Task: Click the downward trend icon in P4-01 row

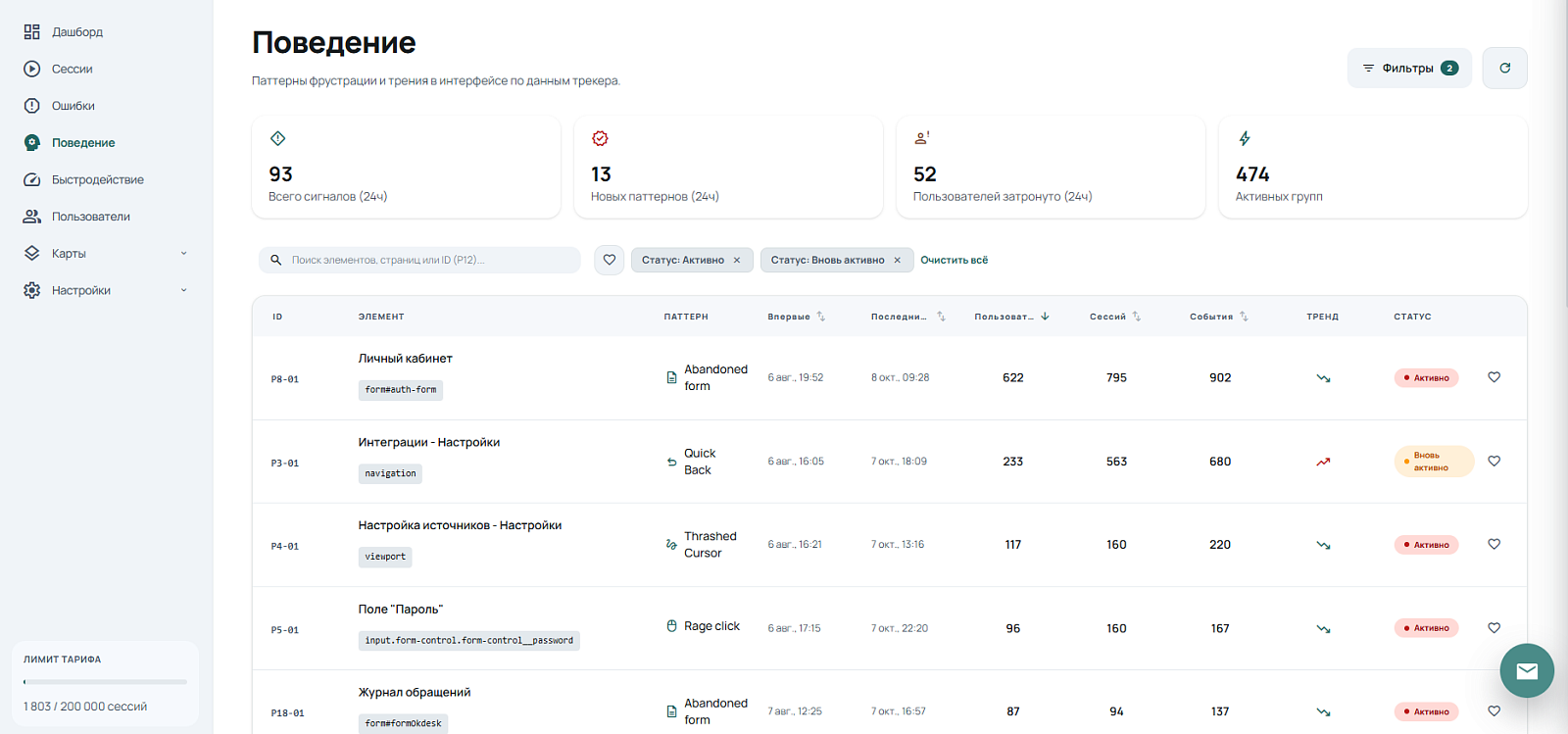Action: [x=1323, y=545]
